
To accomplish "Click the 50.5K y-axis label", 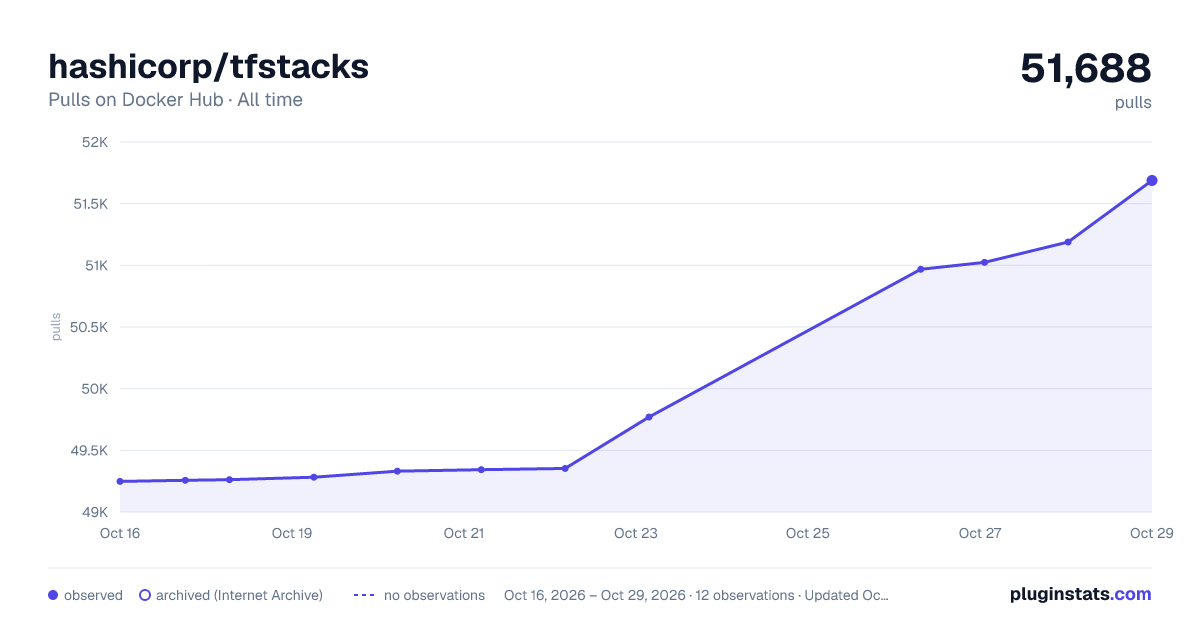I will 89,327.
